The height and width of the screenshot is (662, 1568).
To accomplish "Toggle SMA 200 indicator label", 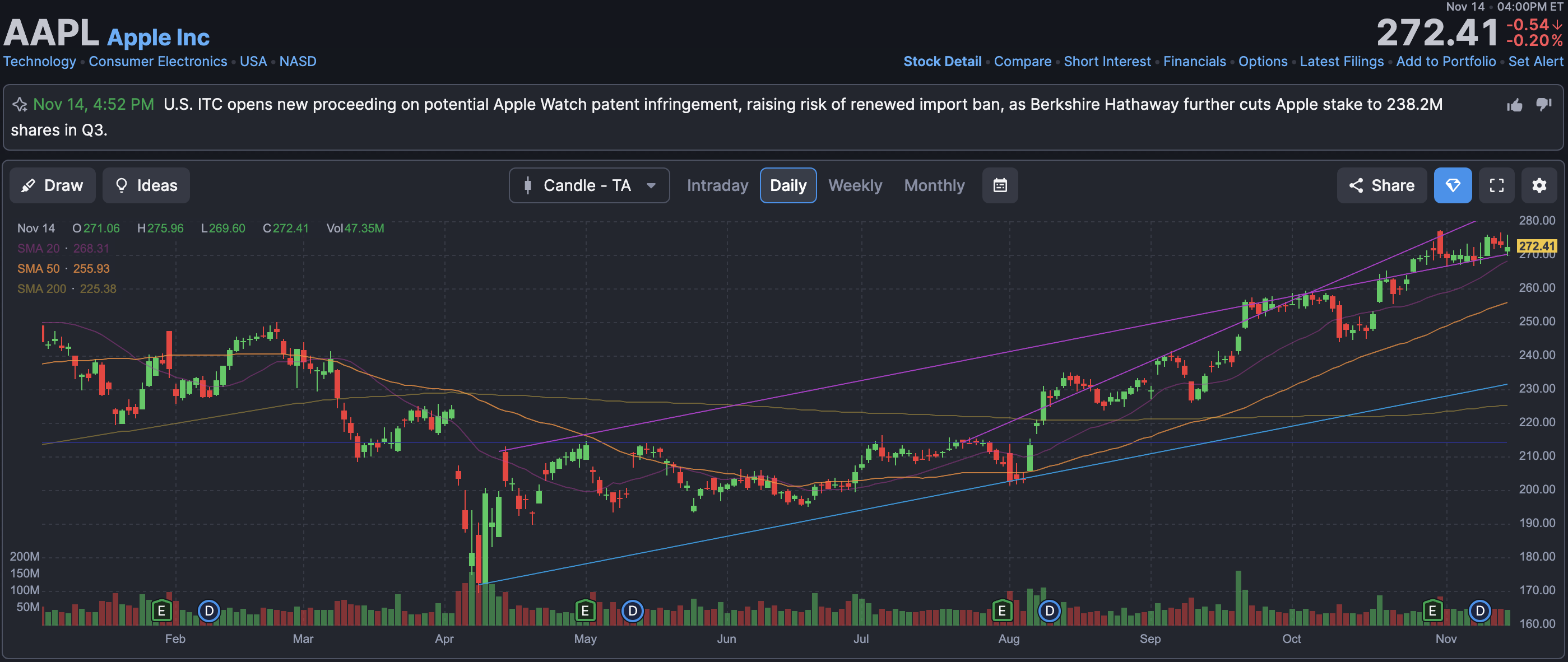I will pyautogui.click(x=41, y=288).
